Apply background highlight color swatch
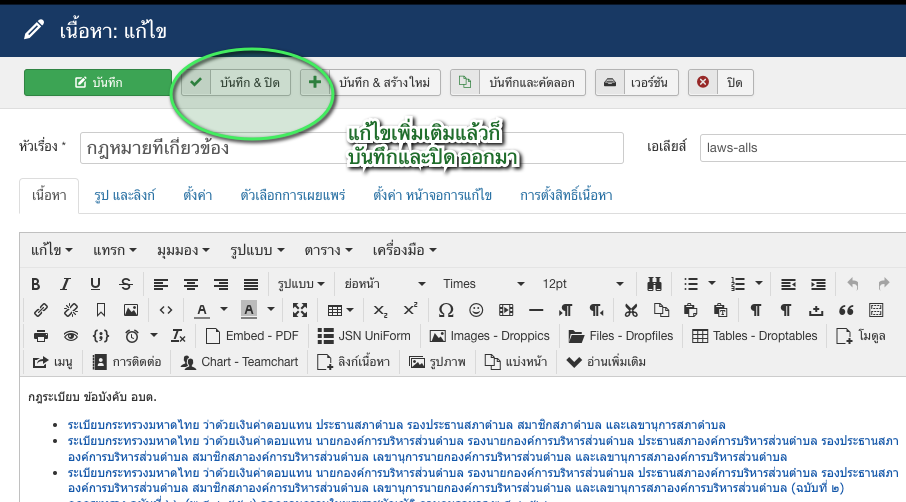 tap(248, 310)
